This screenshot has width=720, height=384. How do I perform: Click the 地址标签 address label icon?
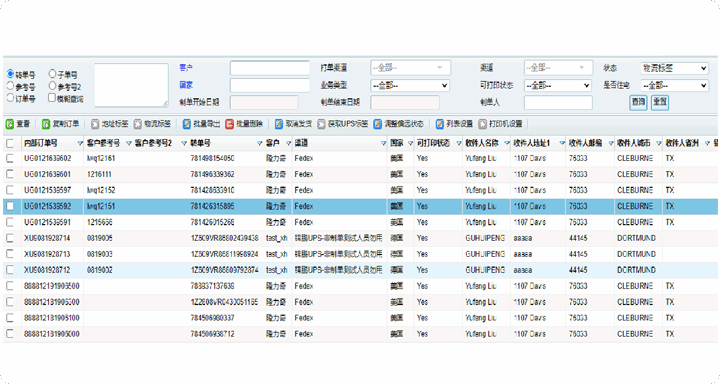95,124
